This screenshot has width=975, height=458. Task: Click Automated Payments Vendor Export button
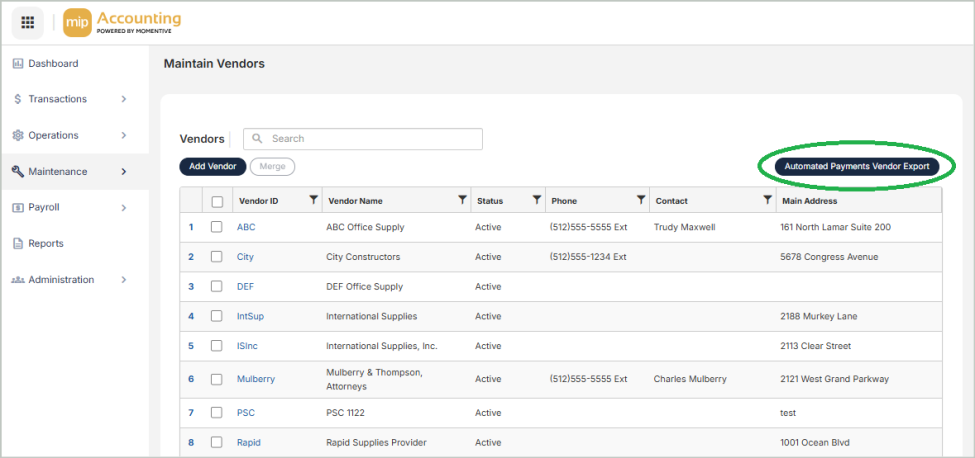pyautogui.click(x=856, y=167)
